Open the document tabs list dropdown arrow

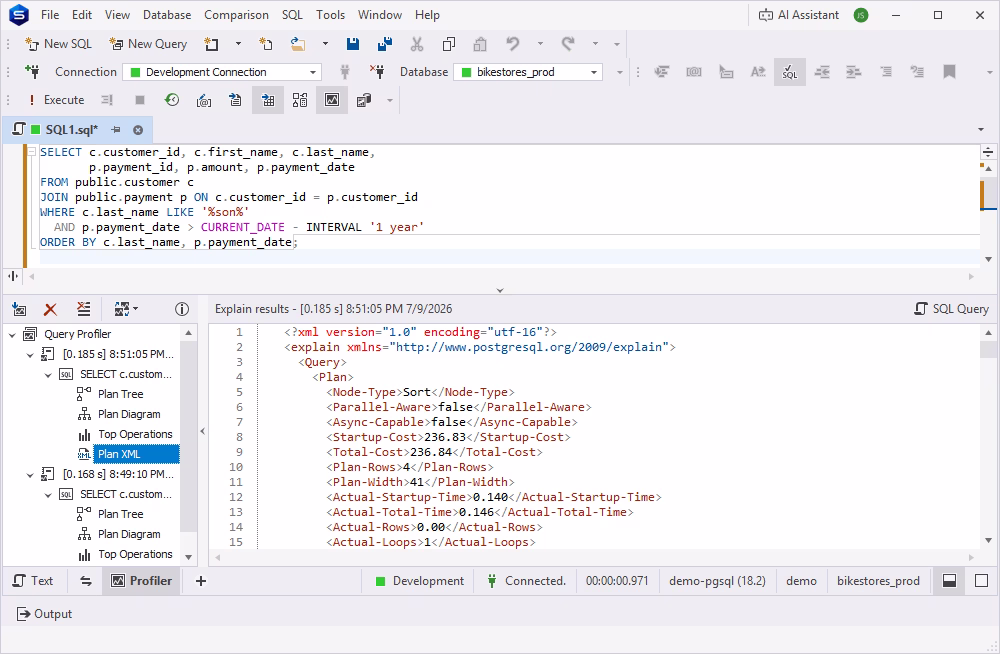(x=981, y=130)
